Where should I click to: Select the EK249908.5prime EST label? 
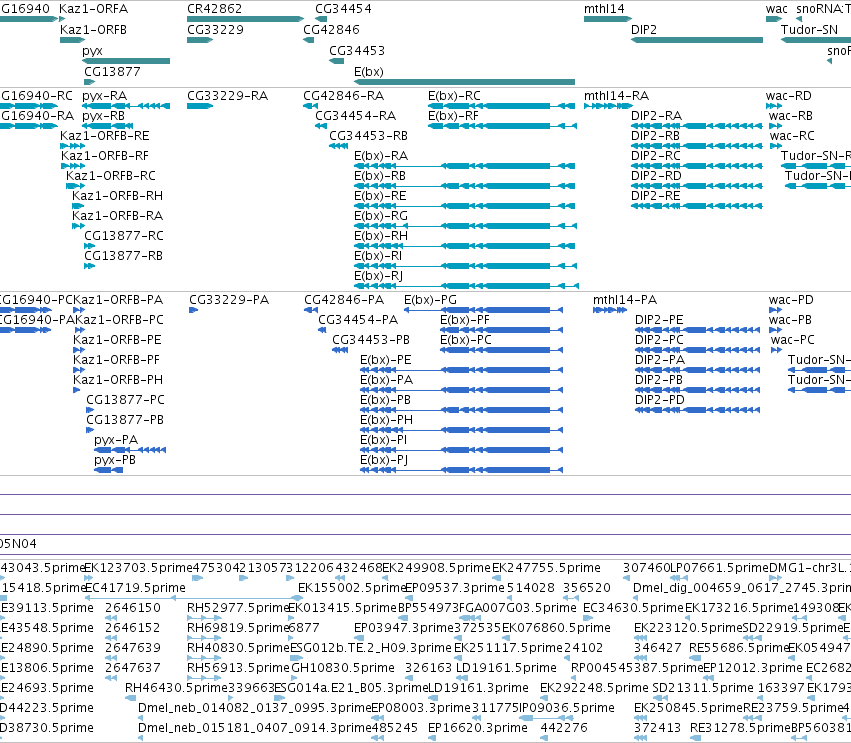coord(436,568)
